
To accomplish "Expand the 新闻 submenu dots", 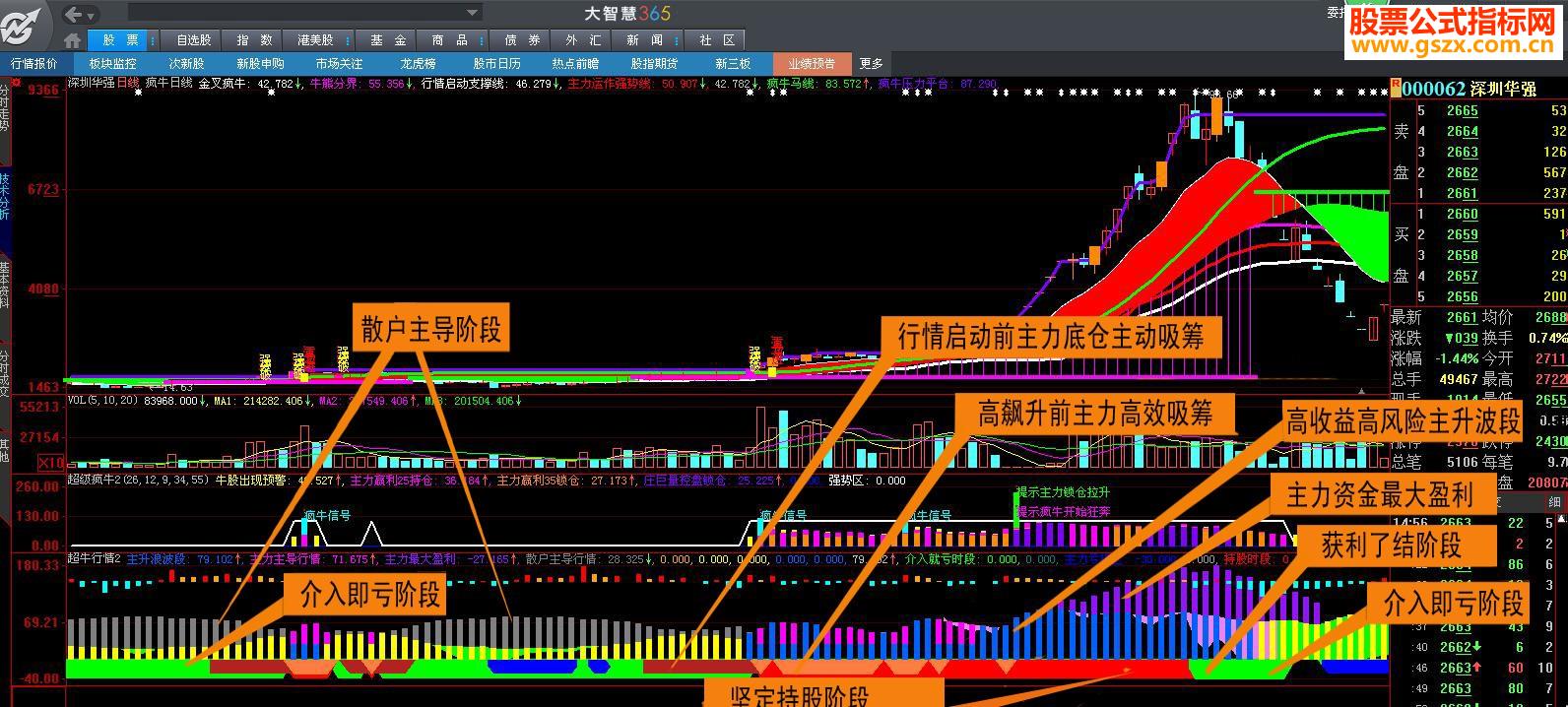I will [677, 40].
